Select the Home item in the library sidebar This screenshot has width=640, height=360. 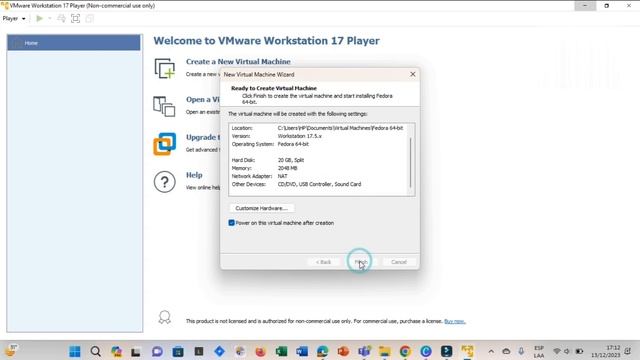[x=74, y=43]
